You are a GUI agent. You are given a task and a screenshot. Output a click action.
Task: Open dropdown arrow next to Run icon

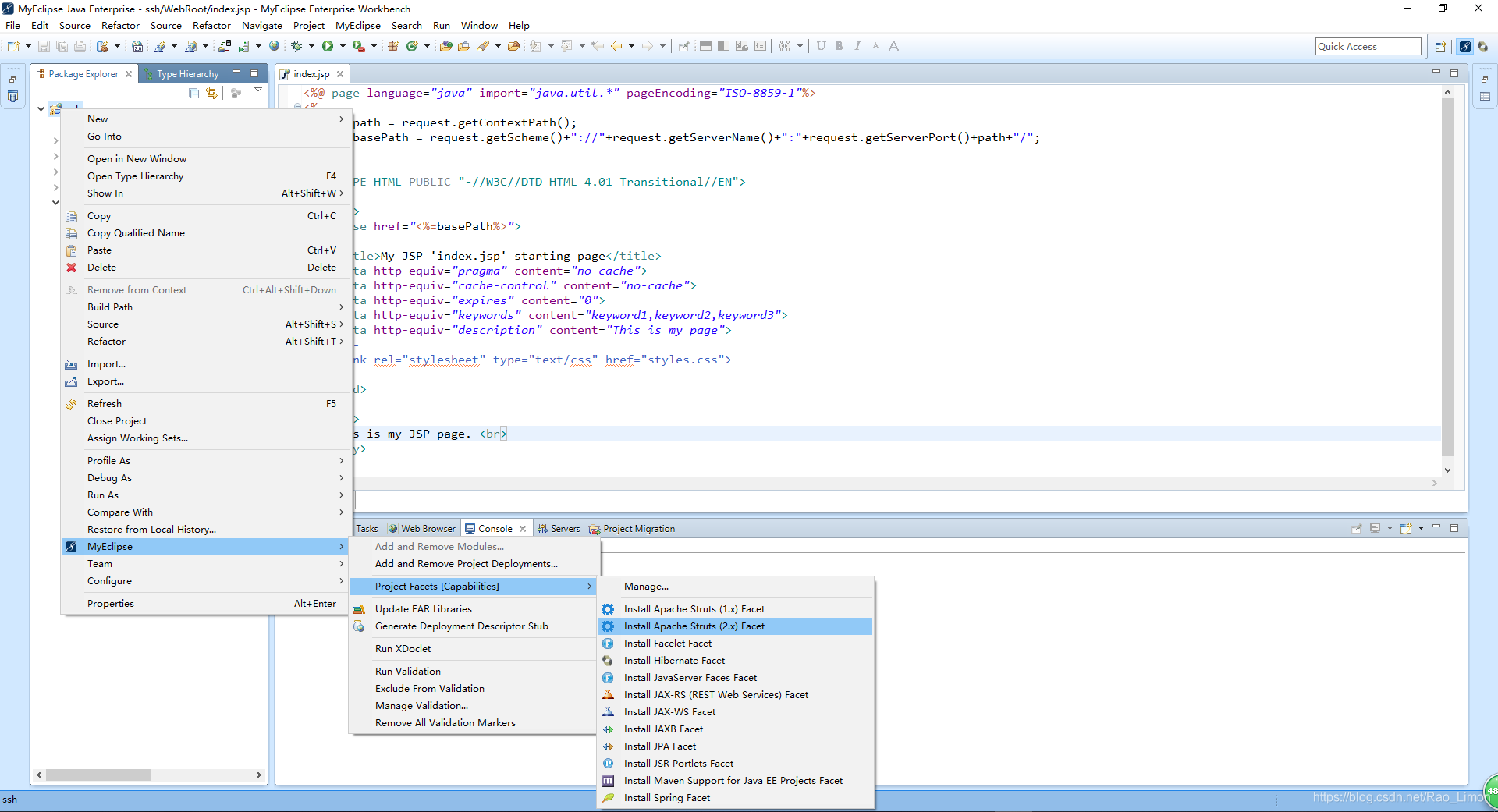(343, 46)
